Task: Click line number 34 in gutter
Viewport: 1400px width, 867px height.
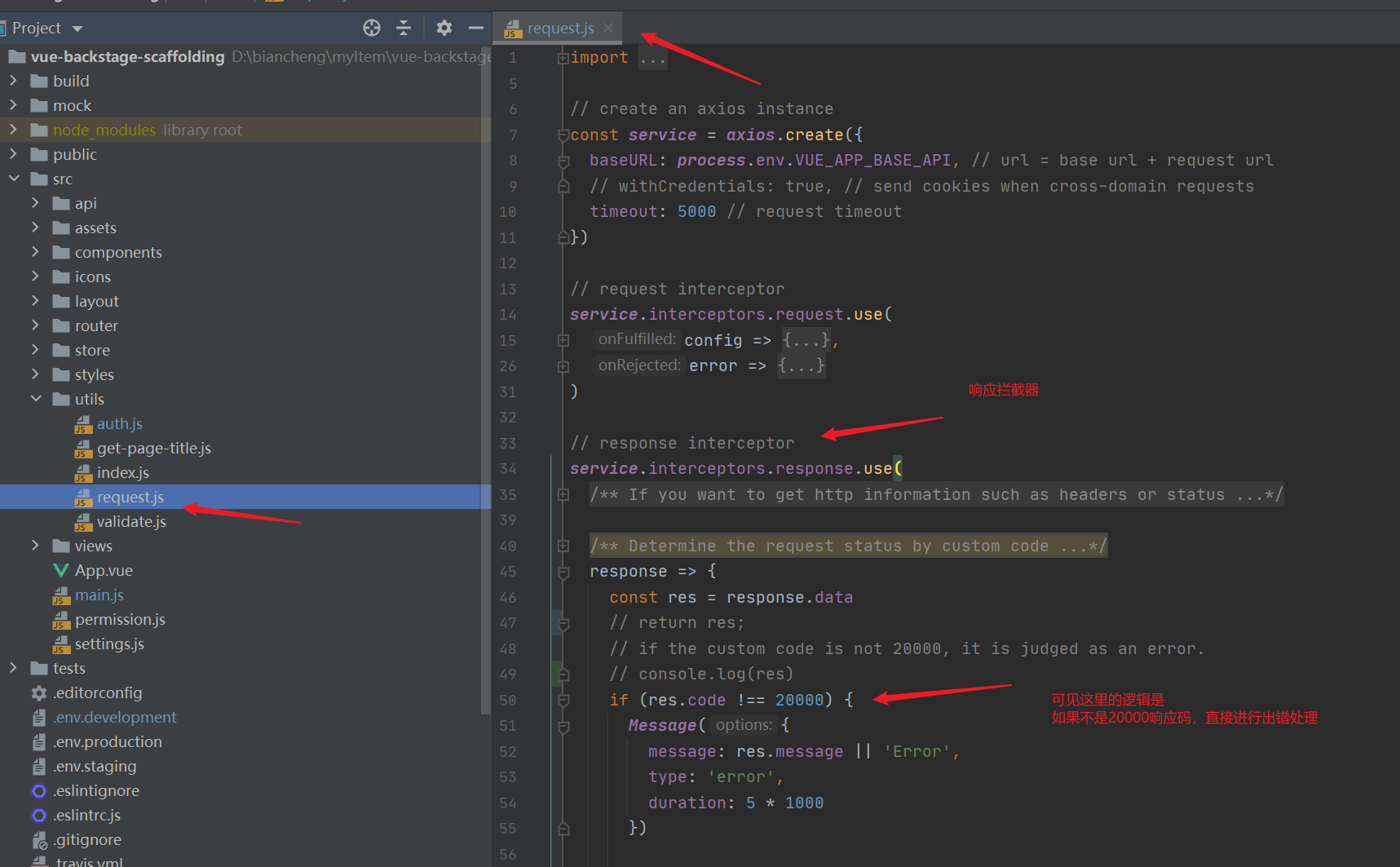Action: tap(508, 469)
